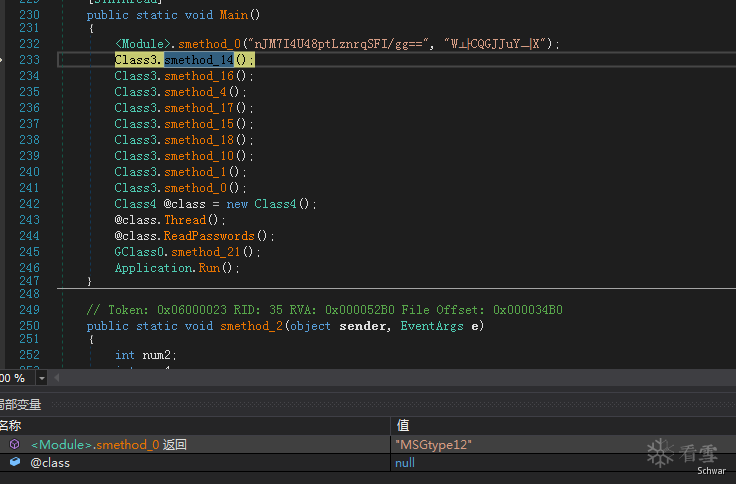Click line number 242 in the gutter
Screen dimensions: 736x484
29,204
